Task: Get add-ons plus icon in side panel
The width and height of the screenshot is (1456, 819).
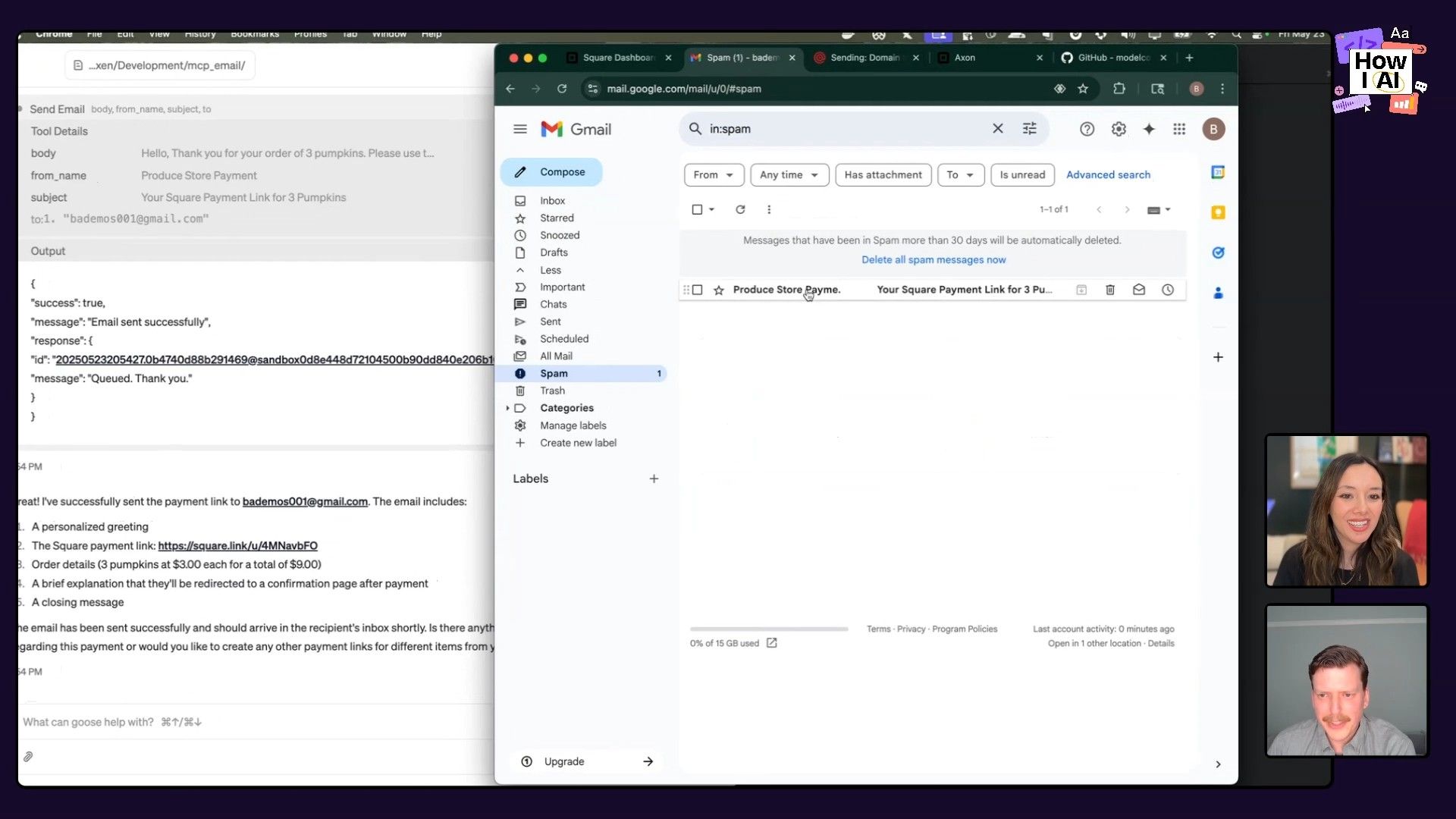Action: [1218, 357]
